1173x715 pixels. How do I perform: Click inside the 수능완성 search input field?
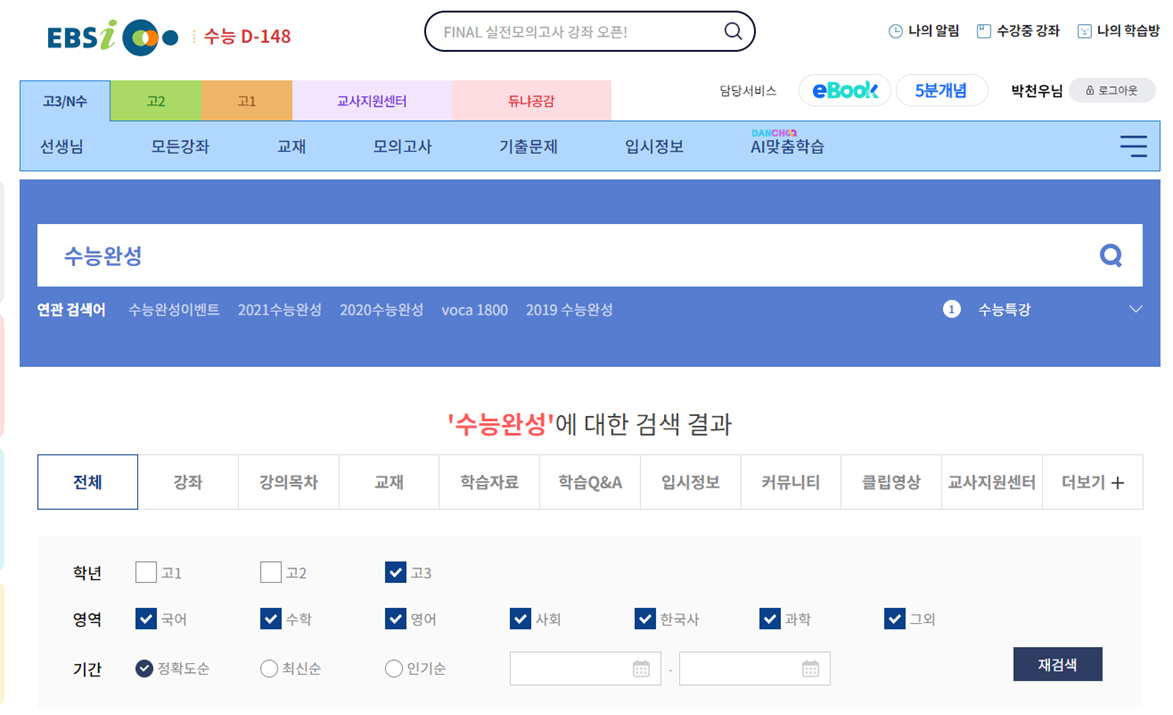click(x=400, y=255)
